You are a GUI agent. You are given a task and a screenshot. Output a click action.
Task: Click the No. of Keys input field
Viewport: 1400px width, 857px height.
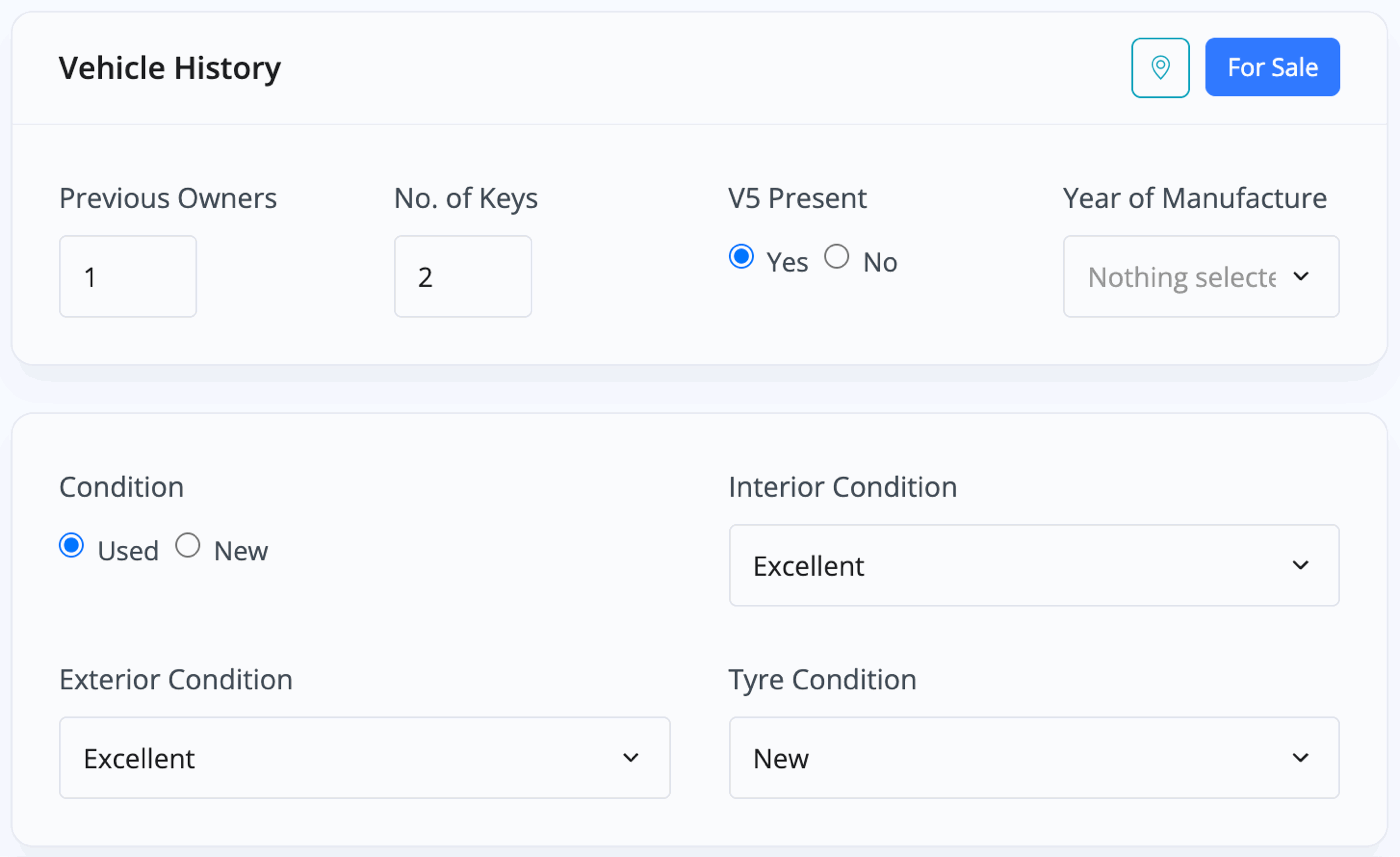click(x=463, y=276)
